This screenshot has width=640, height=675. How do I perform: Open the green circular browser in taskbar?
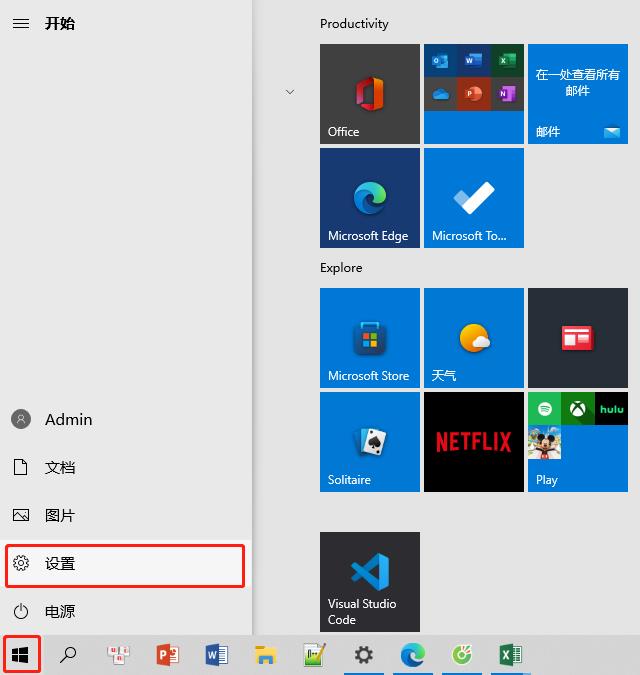(x=462, y=655)
